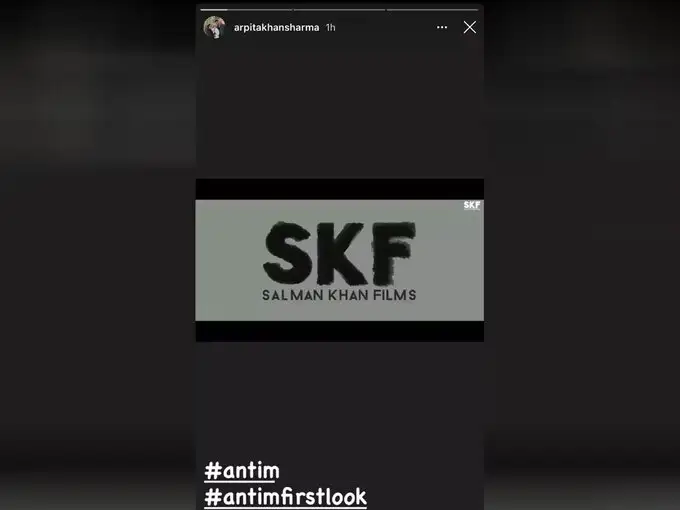The height and width of the screenshot is (510, 680).
Task: Close the story with the X icon
Action: pyautogui.click(x=470, y=27)
